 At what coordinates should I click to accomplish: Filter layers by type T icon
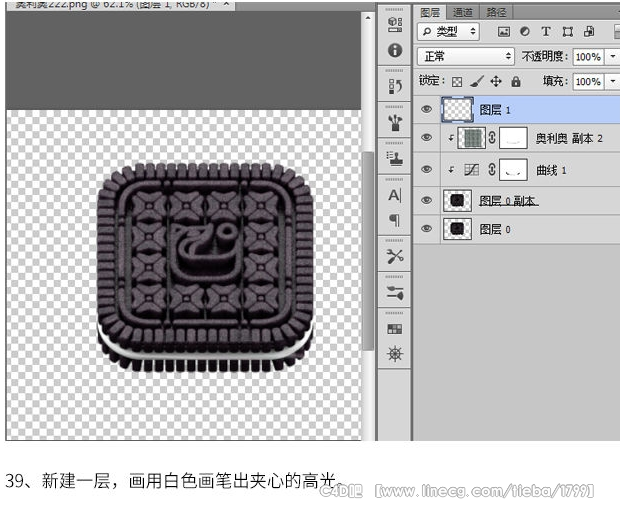point(546,32)
